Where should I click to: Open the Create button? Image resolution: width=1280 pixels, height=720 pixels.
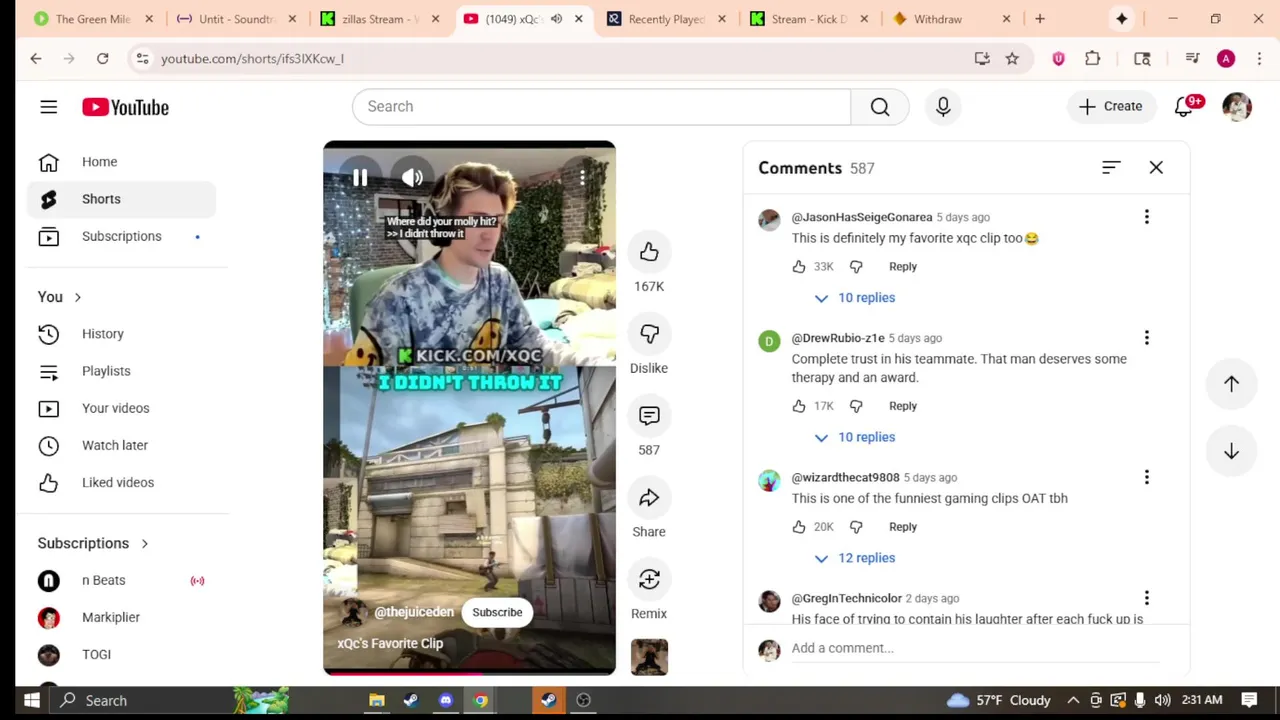(x=1110, y=107)
